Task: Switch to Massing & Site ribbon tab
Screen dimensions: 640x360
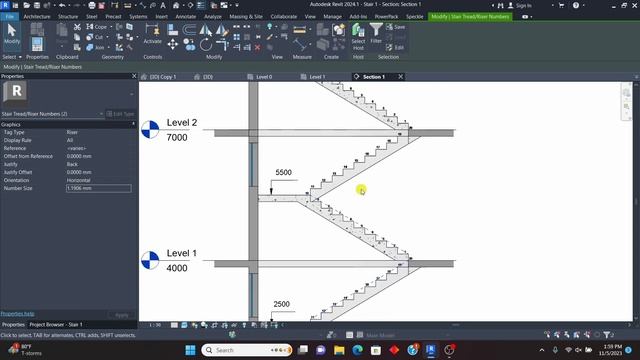Action: pyautogui.click(x=246, y=16)
